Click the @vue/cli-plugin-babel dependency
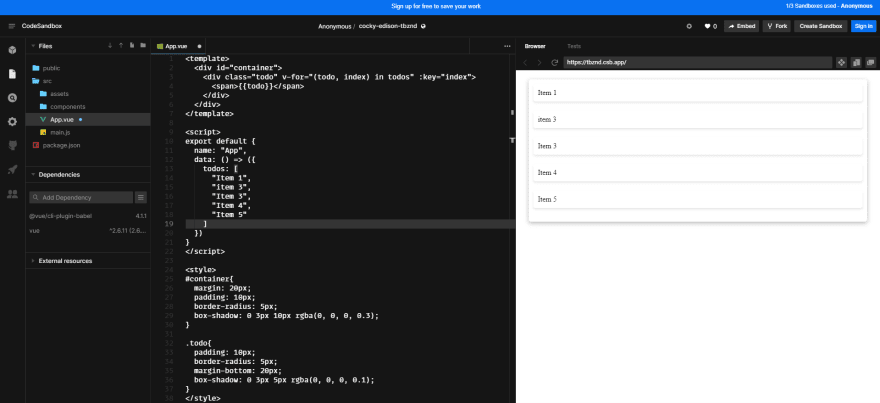 [60, 216]
